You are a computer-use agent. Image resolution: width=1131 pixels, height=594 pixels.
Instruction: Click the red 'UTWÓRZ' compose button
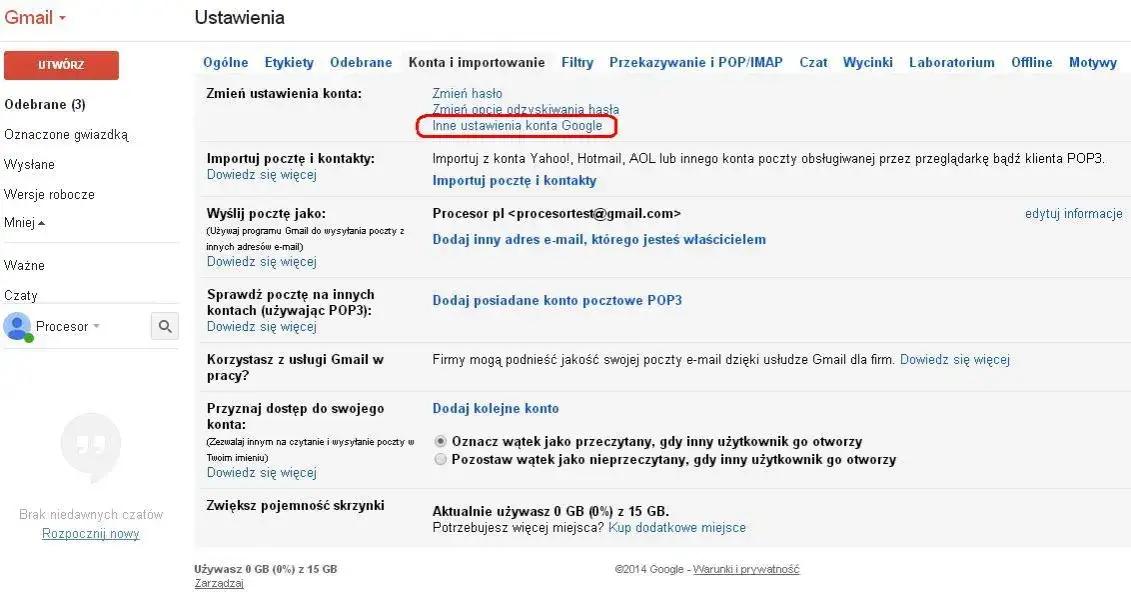pos(61,65)
